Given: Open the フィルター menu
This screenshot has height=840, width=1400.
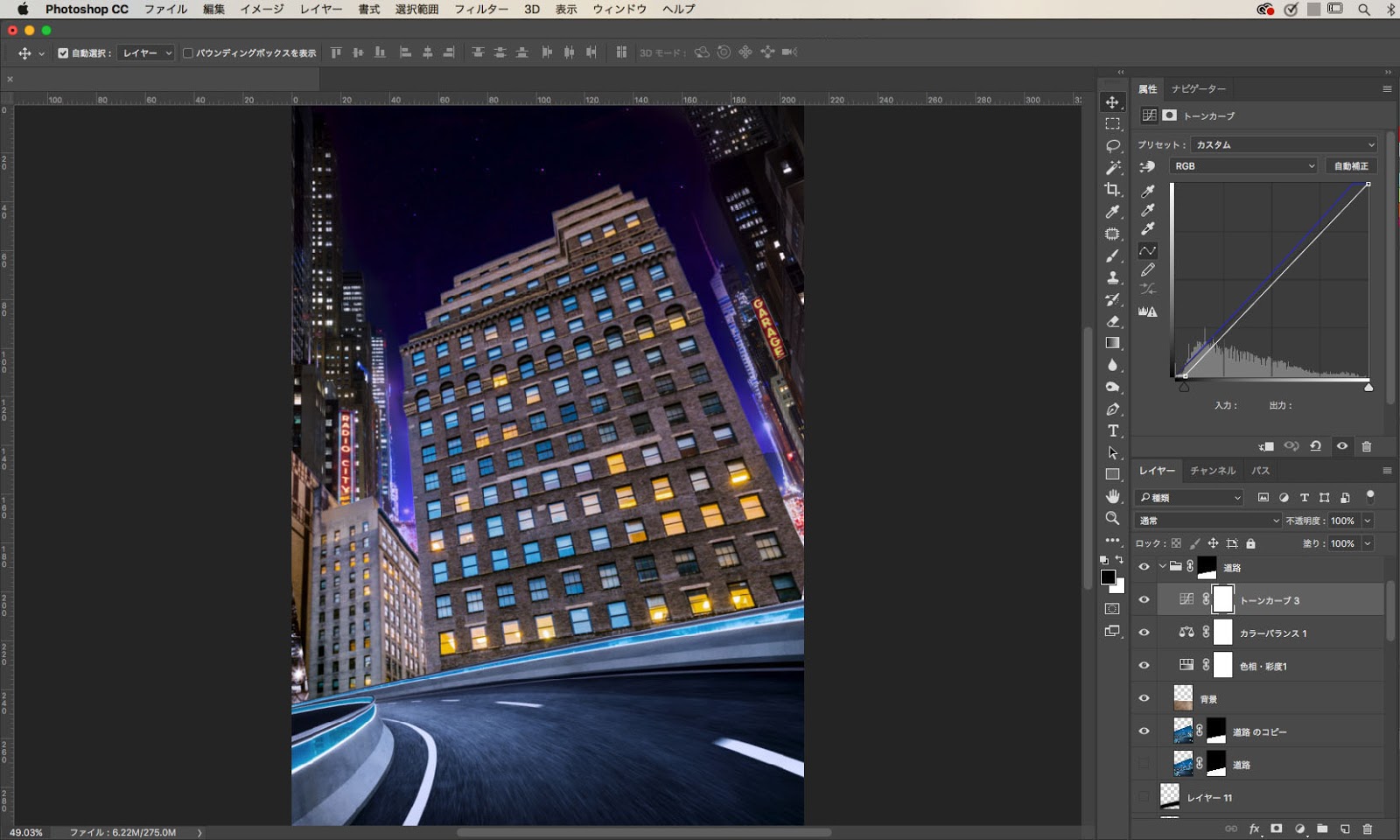Looking at the screenshot, I should [x=480, y=9].
